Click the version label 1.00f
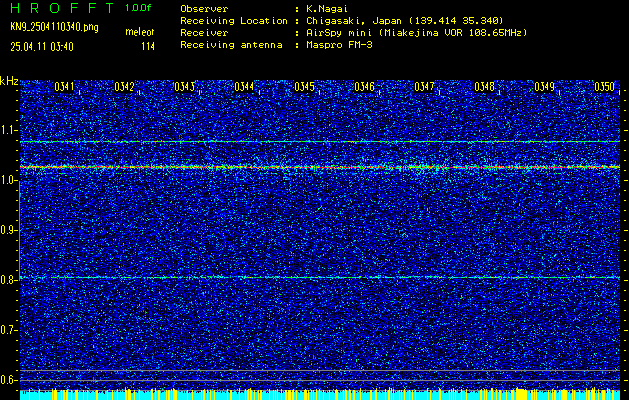Image resolution: width=629 pixels, height=400 pixels. pos(138,8)
